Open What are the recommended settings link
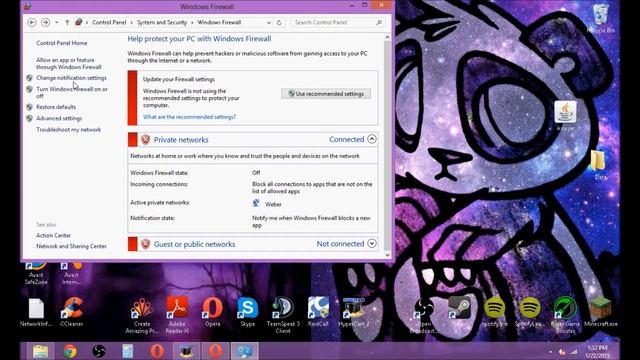Image resolution: width=640 pixels, height=360 pixels. (189, 117)
